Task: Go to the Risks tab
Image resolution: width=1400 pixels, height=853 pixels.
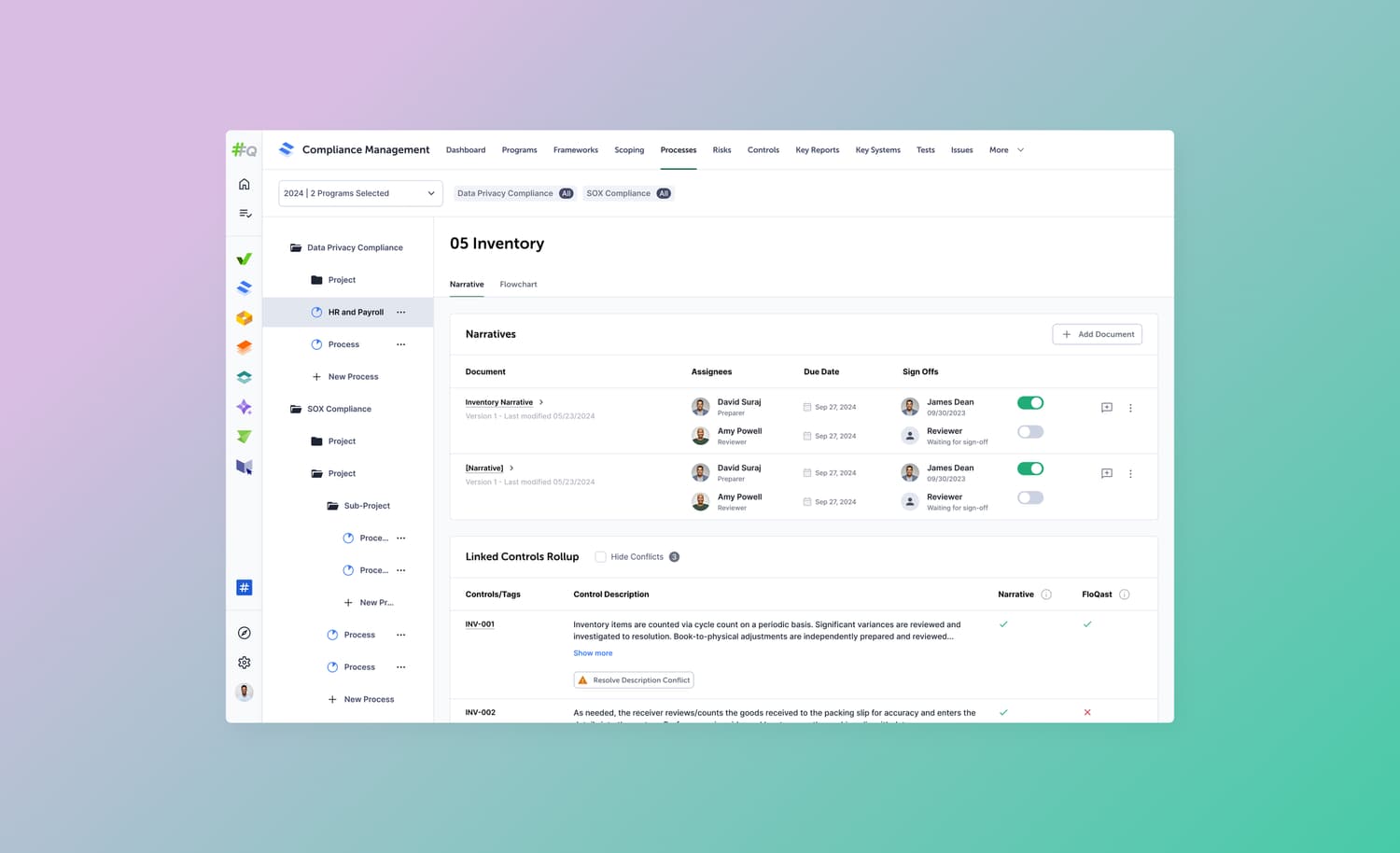Action: pos(721,150)
